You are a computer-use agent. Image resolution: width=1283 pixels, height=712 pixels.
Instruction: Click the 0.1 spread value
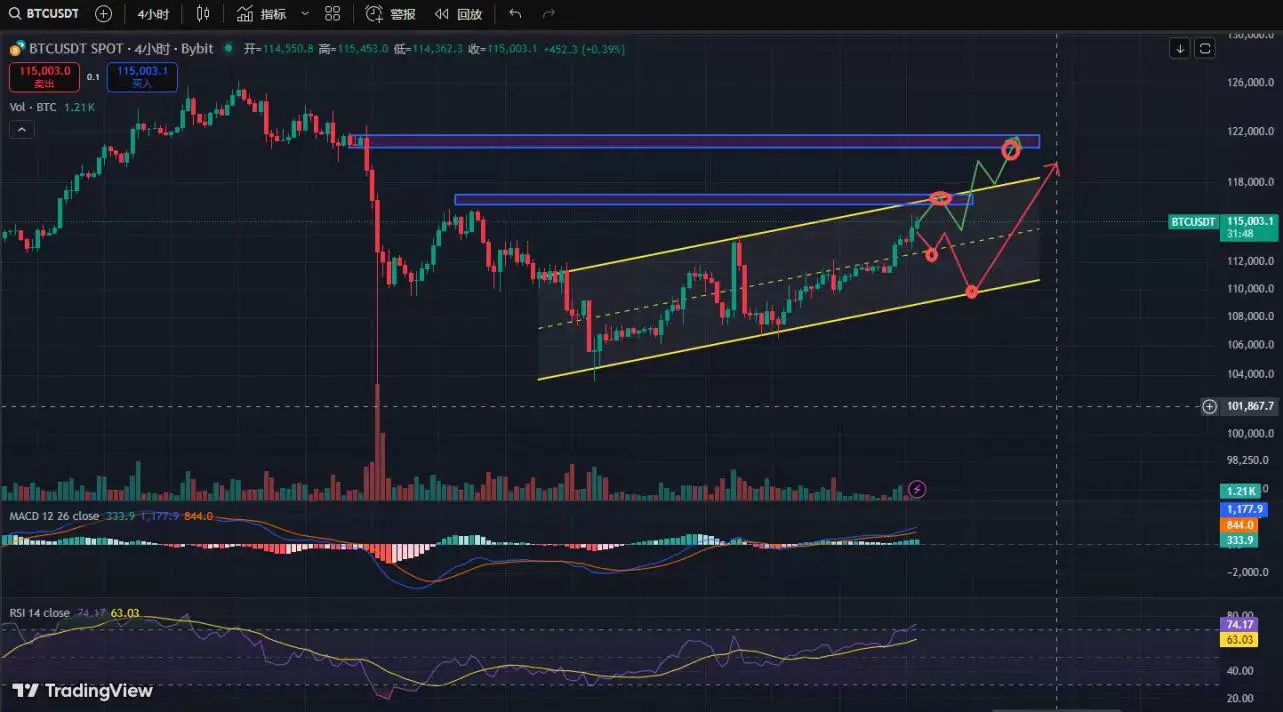click(x=92, y=77)
